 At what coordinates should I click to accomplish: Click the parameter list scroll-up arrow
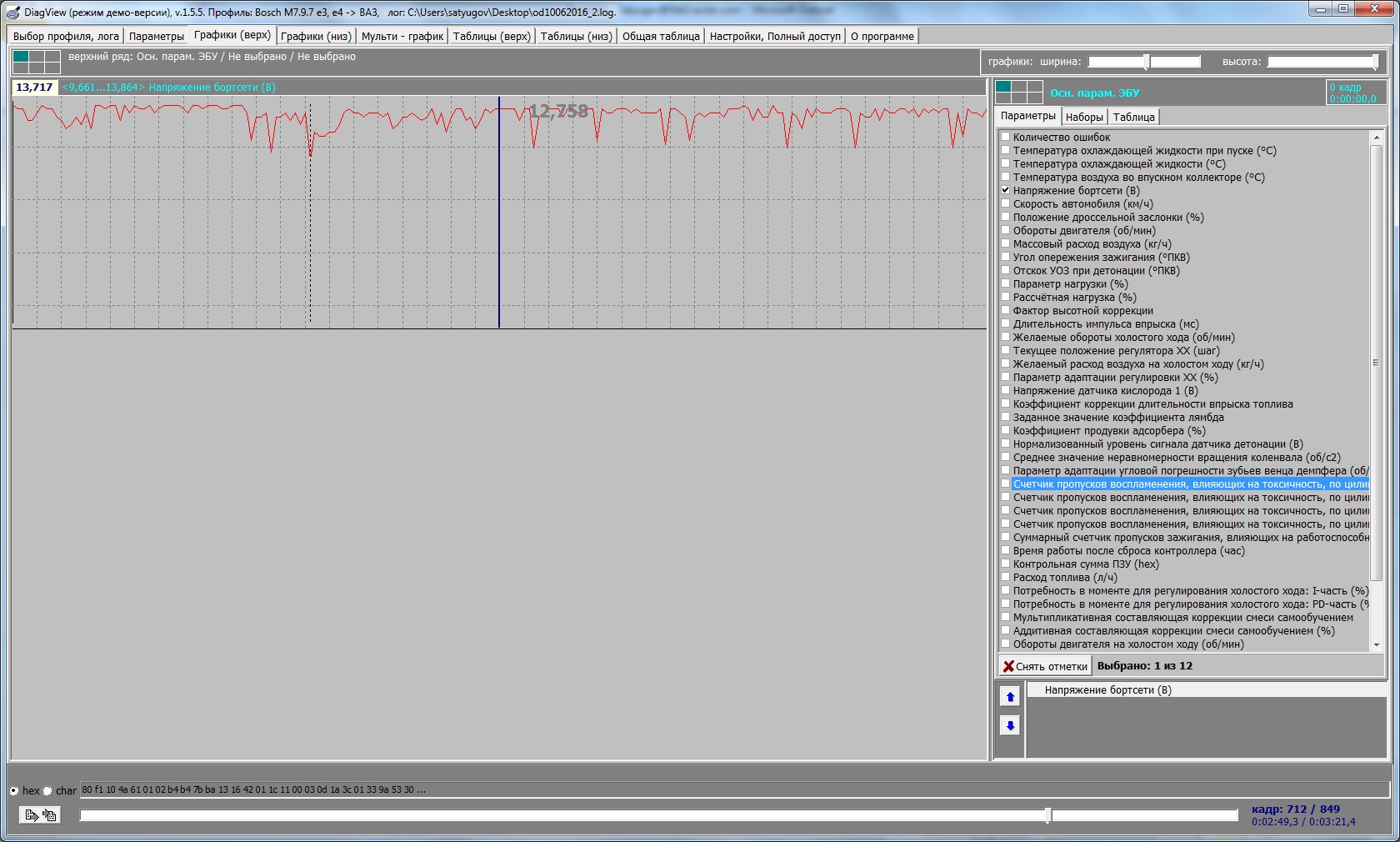(1376, 137)
